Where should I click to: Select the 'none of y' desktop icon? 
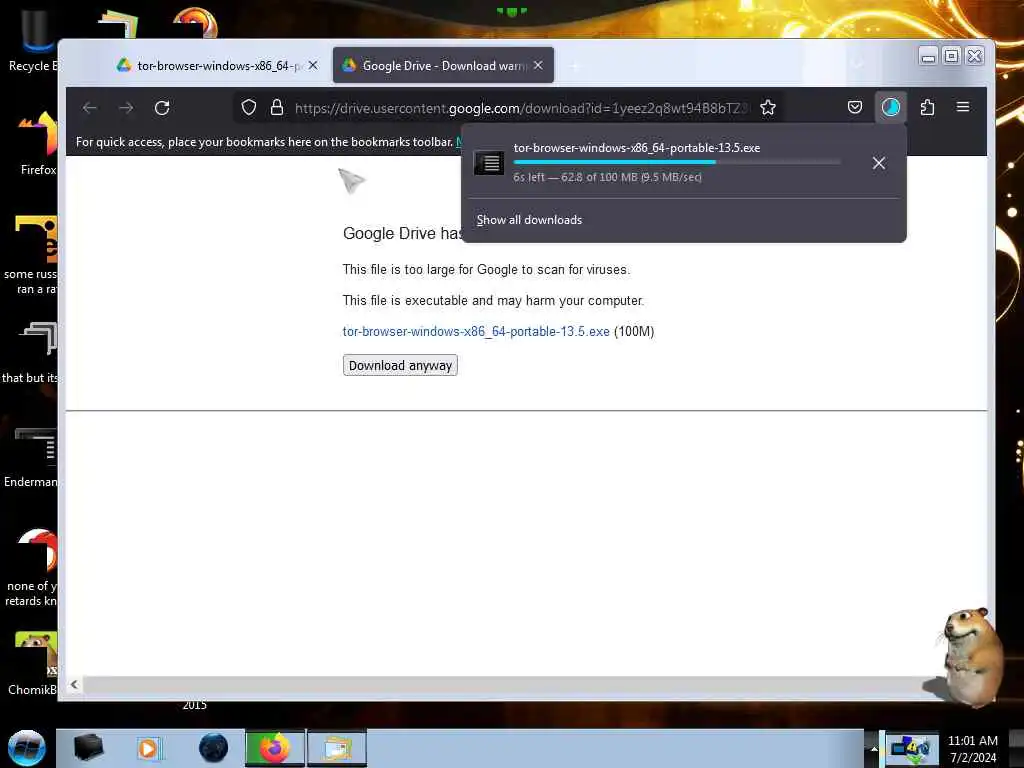pyautogui.click(x=31, y=568)
